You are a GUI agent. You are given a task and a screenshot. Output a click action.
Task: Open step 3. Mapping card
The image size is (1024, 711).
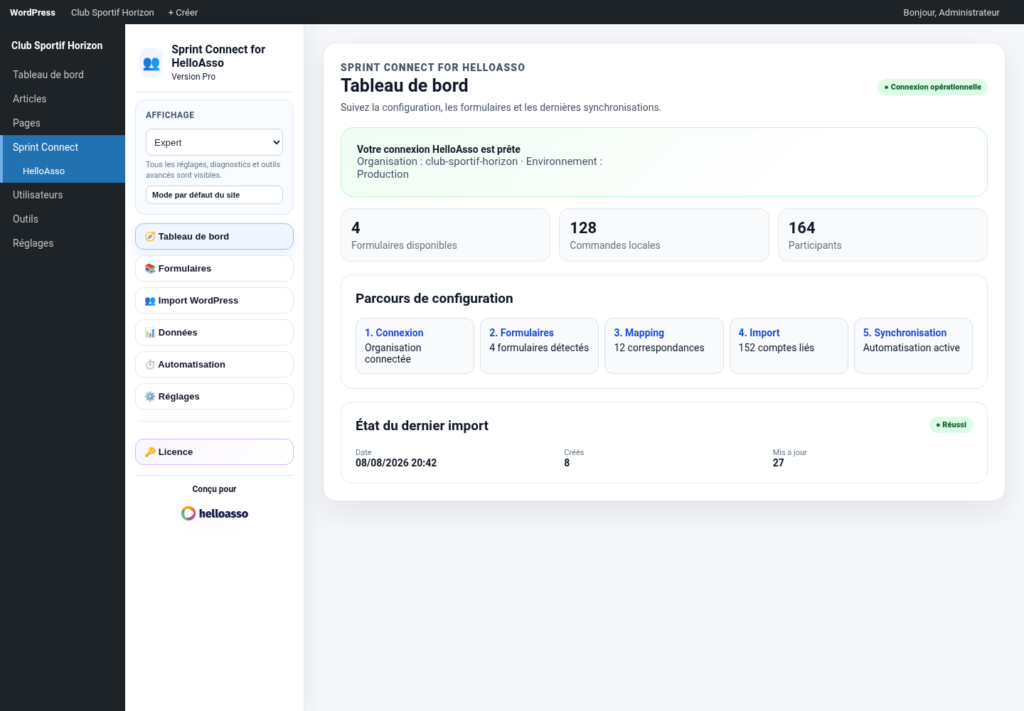click(664, 346)
